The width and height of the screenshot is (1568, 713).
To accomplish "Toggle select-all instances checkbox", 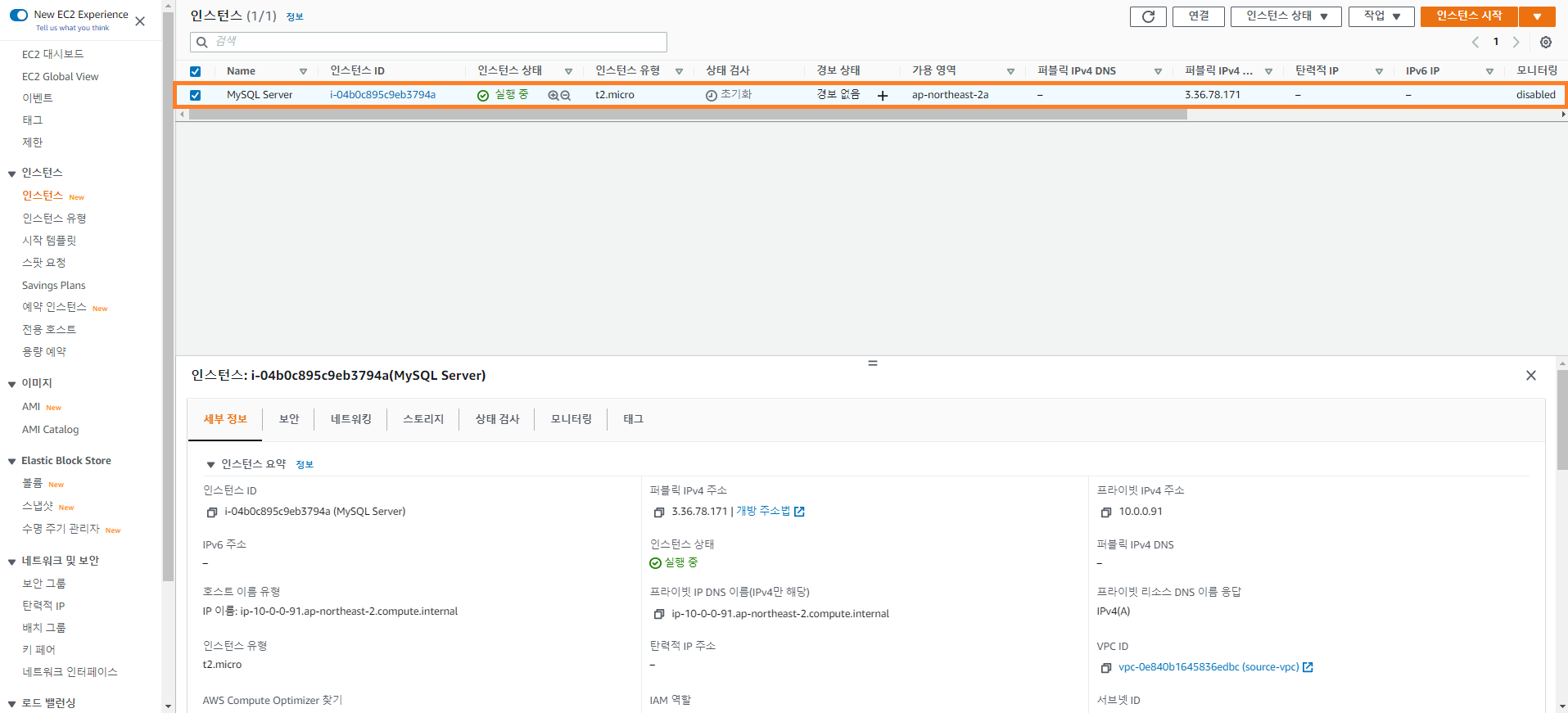I will pos(195,71).
